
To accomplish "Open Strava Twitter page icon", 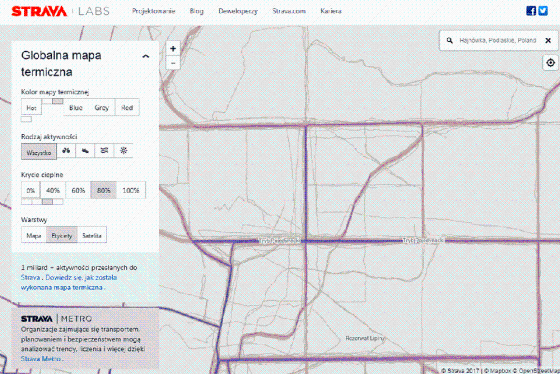I will click(543, 11).
